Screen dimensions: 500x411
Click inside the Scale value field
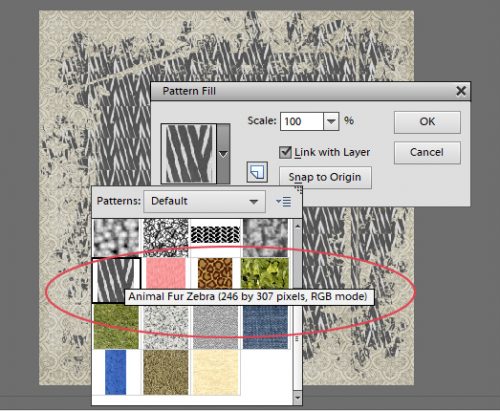click(x=302, y=121)
